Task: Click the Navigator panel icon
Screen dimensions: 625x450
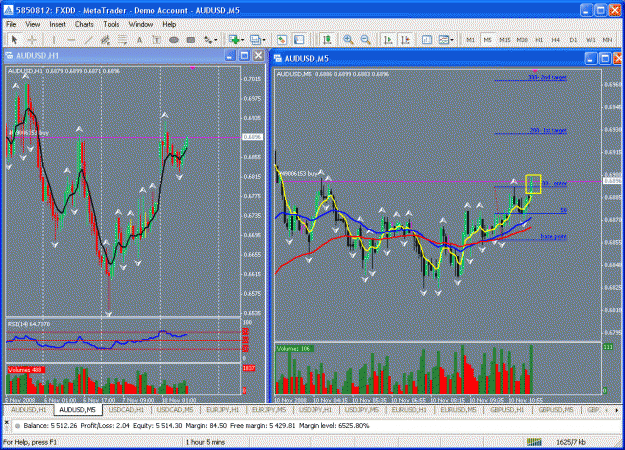Action: pos(299,40)
